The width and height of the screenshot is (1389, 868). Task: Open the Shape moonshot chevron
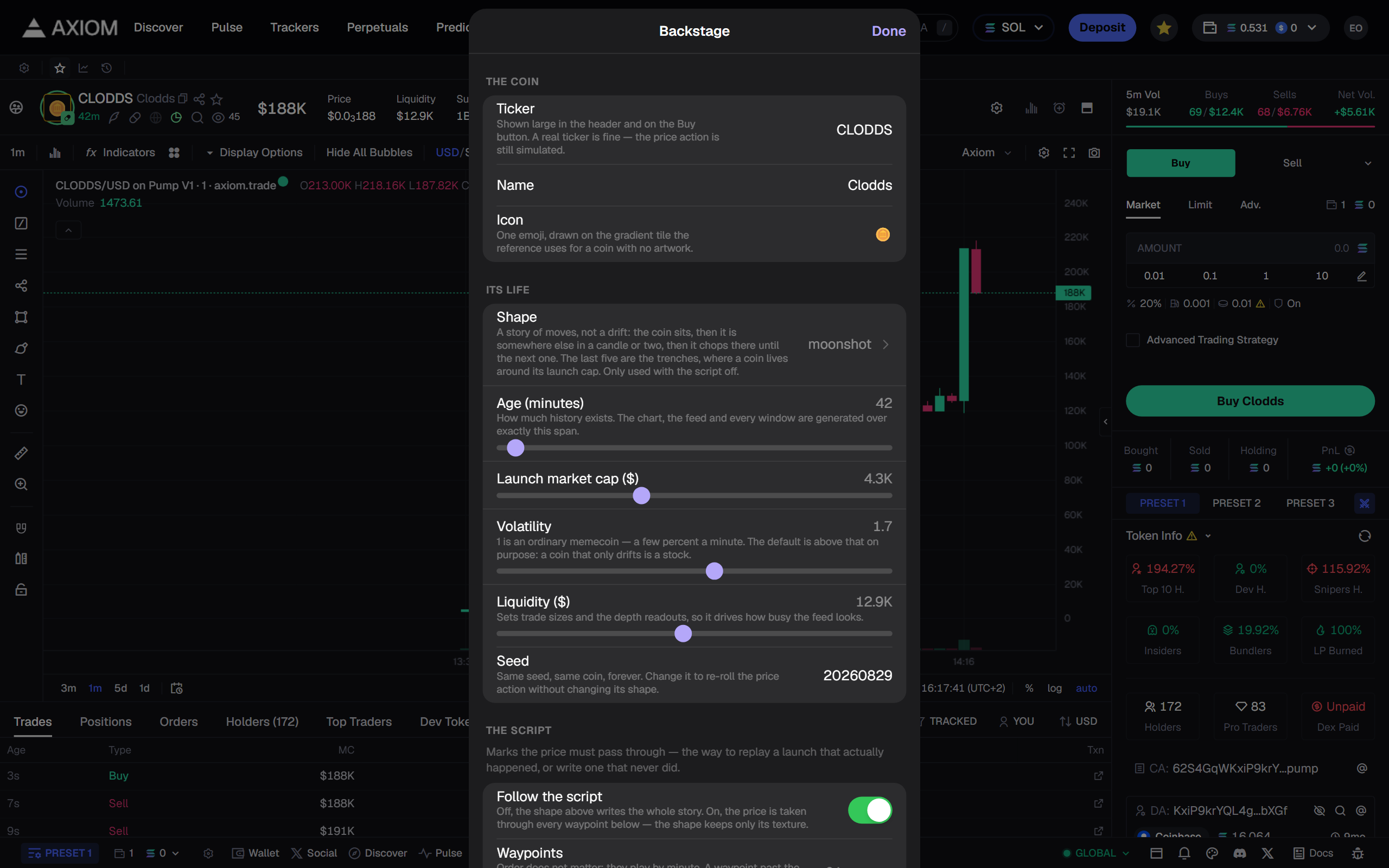(x=885, y=344)
